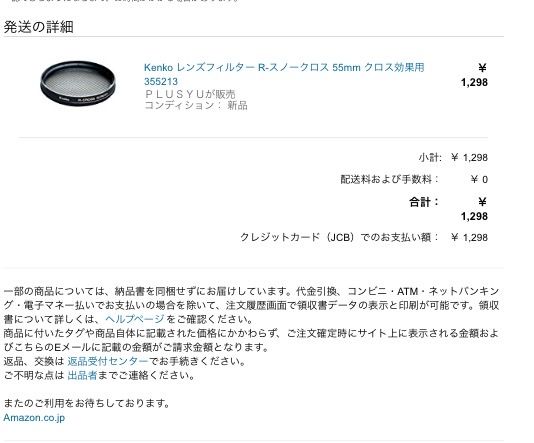Click the bold 1,298 total under 合計

[474, 216]
